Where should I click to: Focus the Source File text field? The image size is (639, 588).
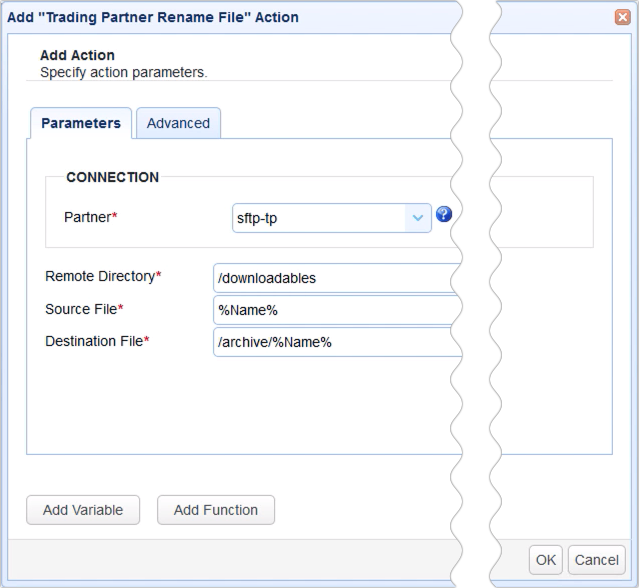[x=330, y=310]
